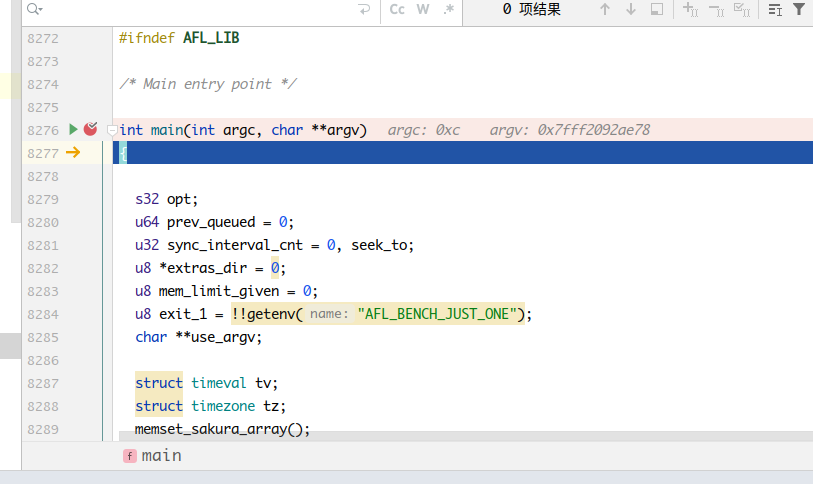Click the seek_to variable
The height and width of the screenshot is (484, 813).
[x=379, y=245]
